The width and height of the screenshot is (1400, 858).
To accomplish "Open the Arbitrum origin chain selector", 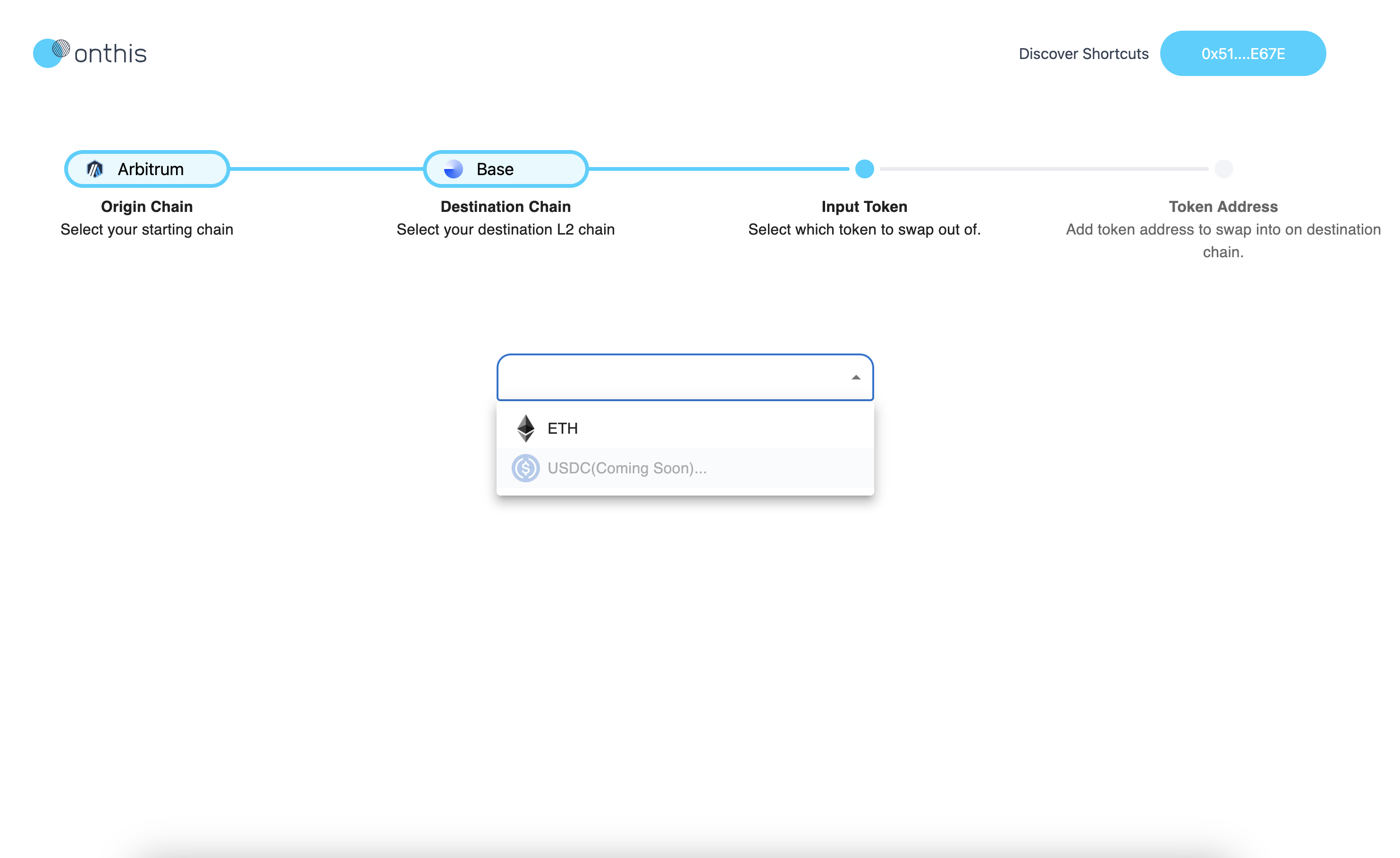I will [x=147, y=169].
